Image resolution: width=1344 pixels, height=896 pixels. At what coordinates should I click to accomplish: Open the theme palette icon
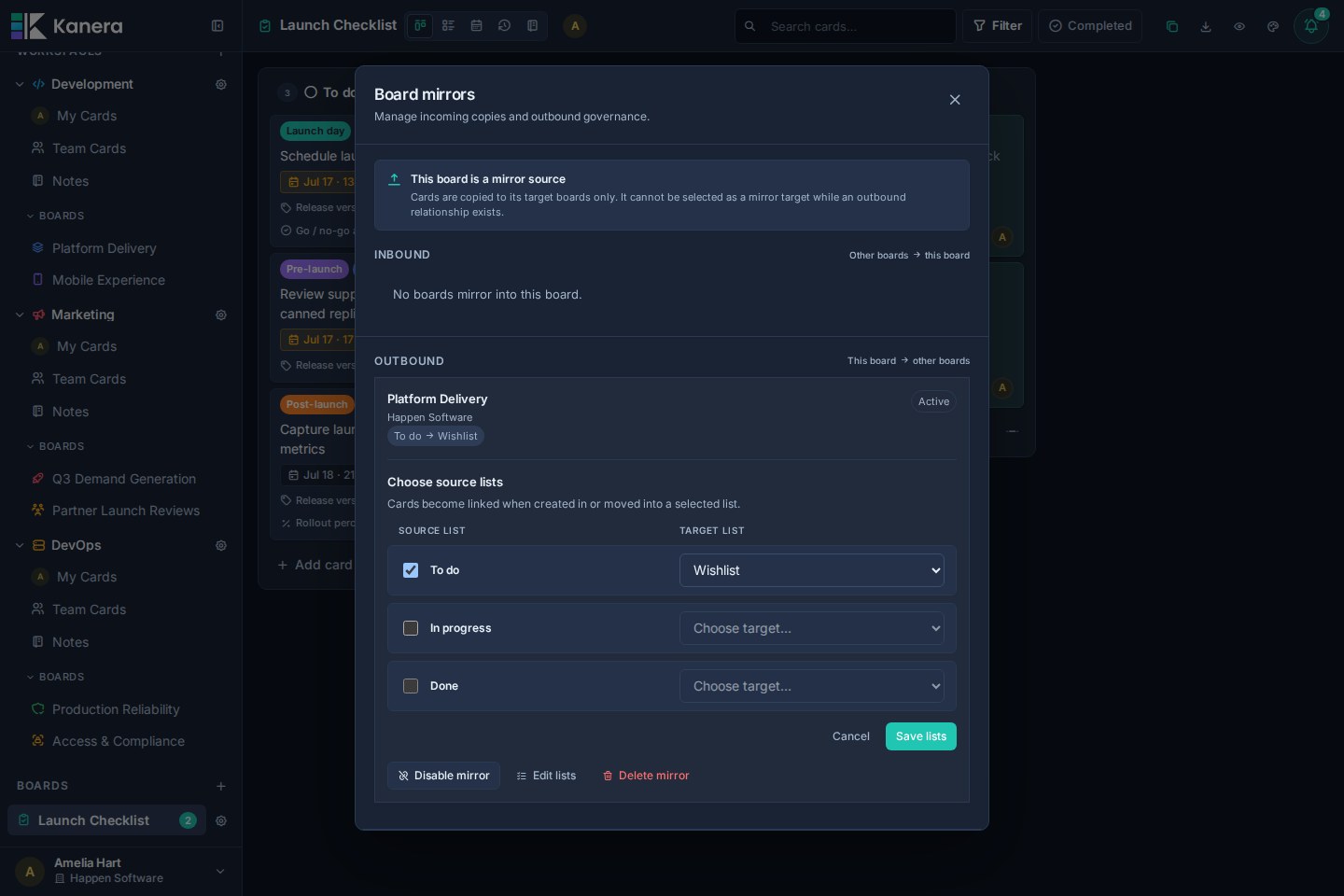tap(1273, 26)
